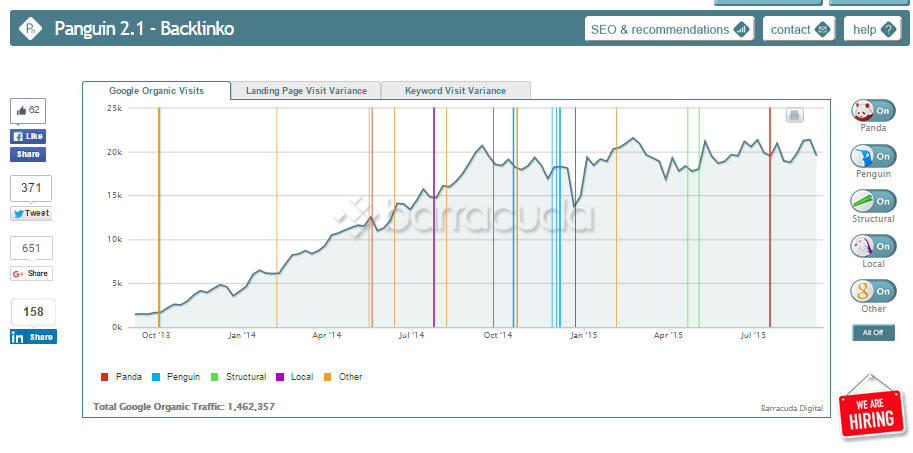
Task: Click the 20k y-axis label
Action: point(114,152)
